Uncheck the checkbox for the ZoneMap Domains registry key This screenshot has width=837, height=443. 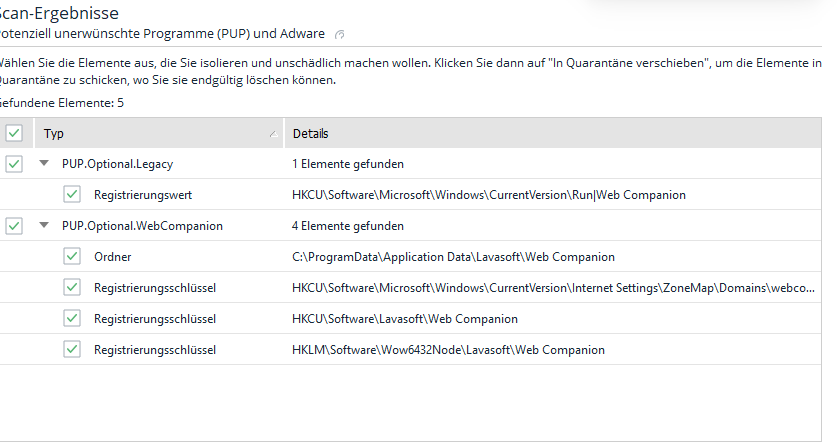coord(72,288)
